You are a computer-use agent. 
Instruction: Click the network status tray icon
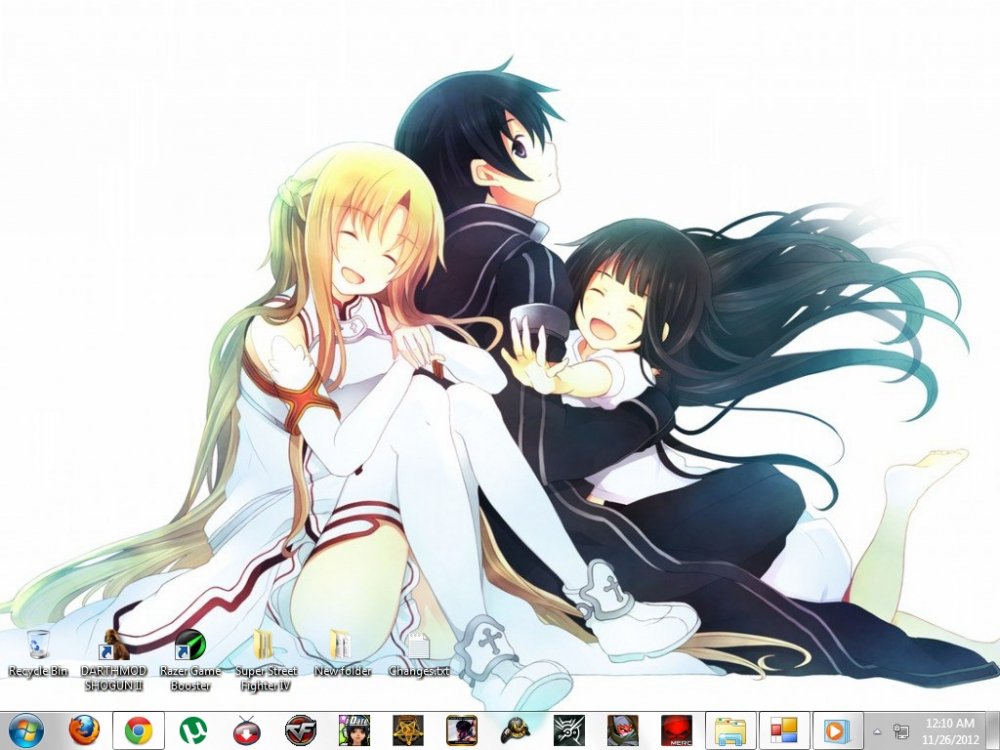click(x=901, y=730)
